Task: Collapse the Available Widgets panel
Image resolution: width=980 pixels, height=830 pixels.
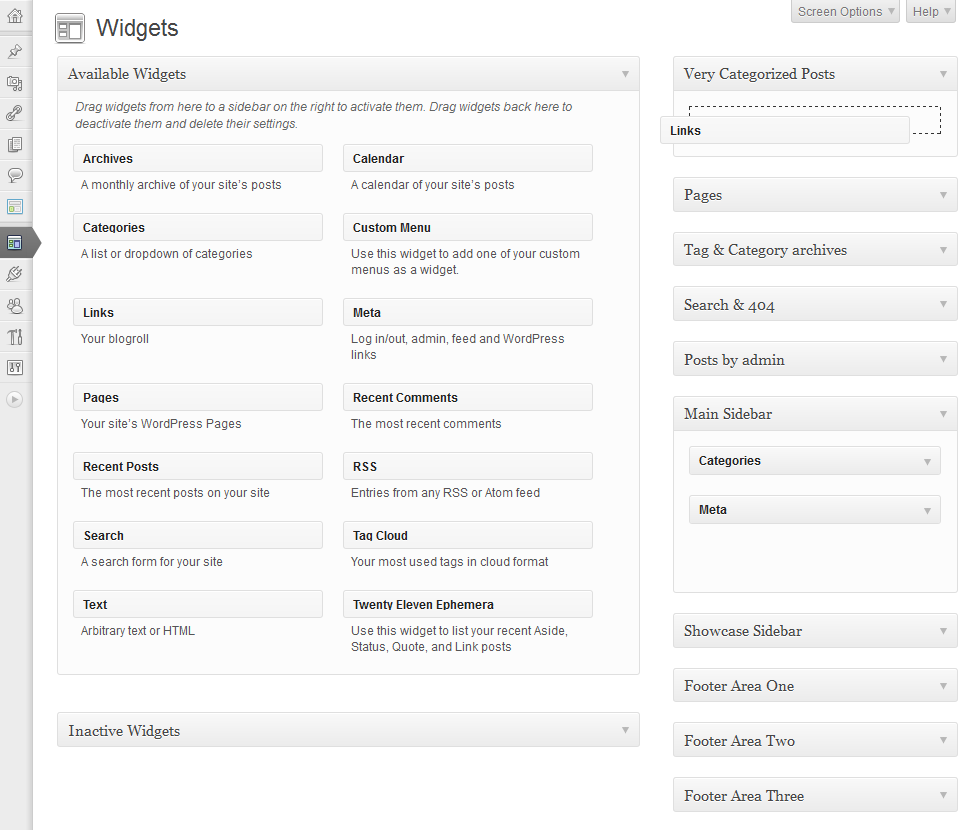Action: (x=625, y=74)
